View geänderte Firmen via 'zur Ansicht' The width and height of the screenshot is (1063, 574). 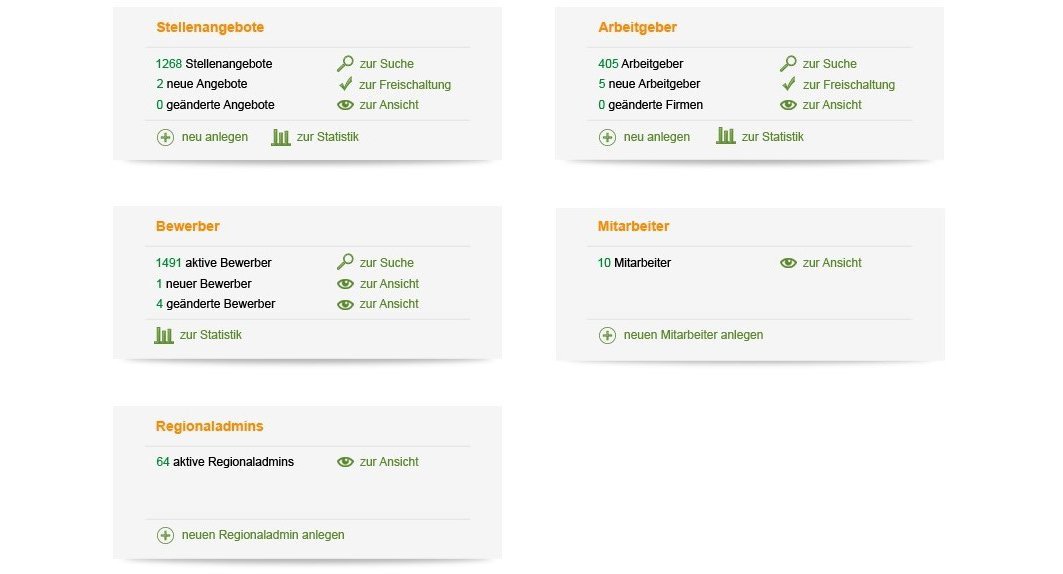(831, 105)
